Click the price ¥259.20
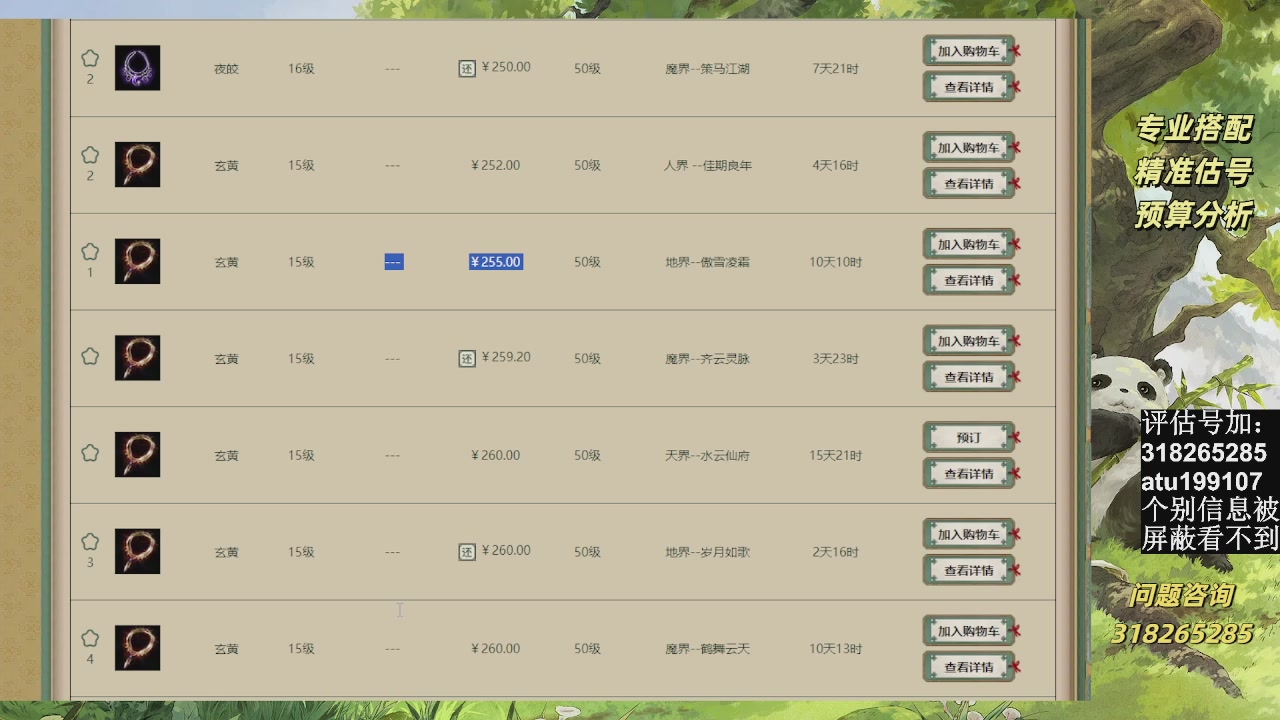The image size is (1280, 720). click(x=506, y=357)
